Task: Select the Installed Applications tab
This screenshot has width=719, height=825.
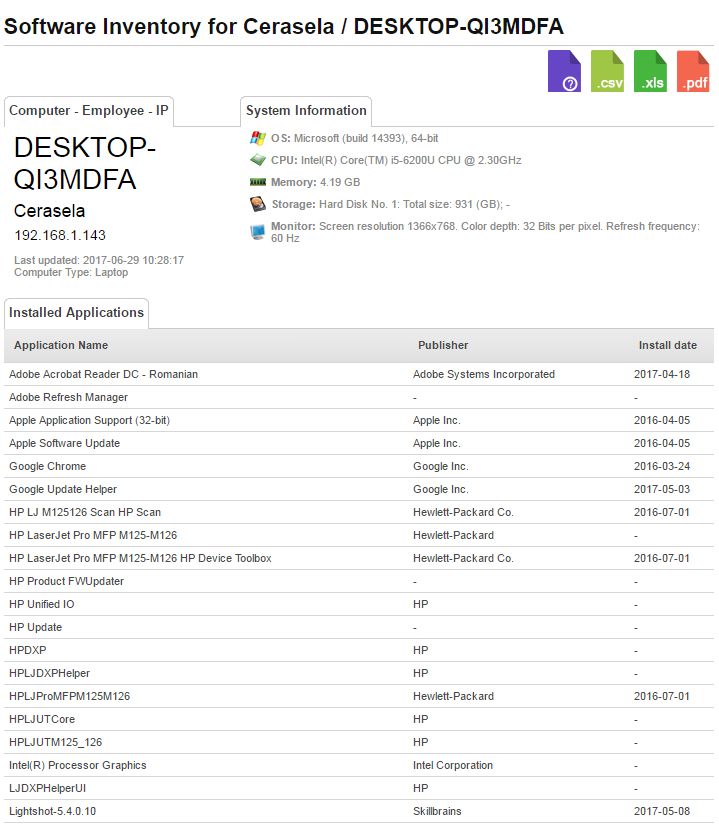Action: (x=76, y=313)
